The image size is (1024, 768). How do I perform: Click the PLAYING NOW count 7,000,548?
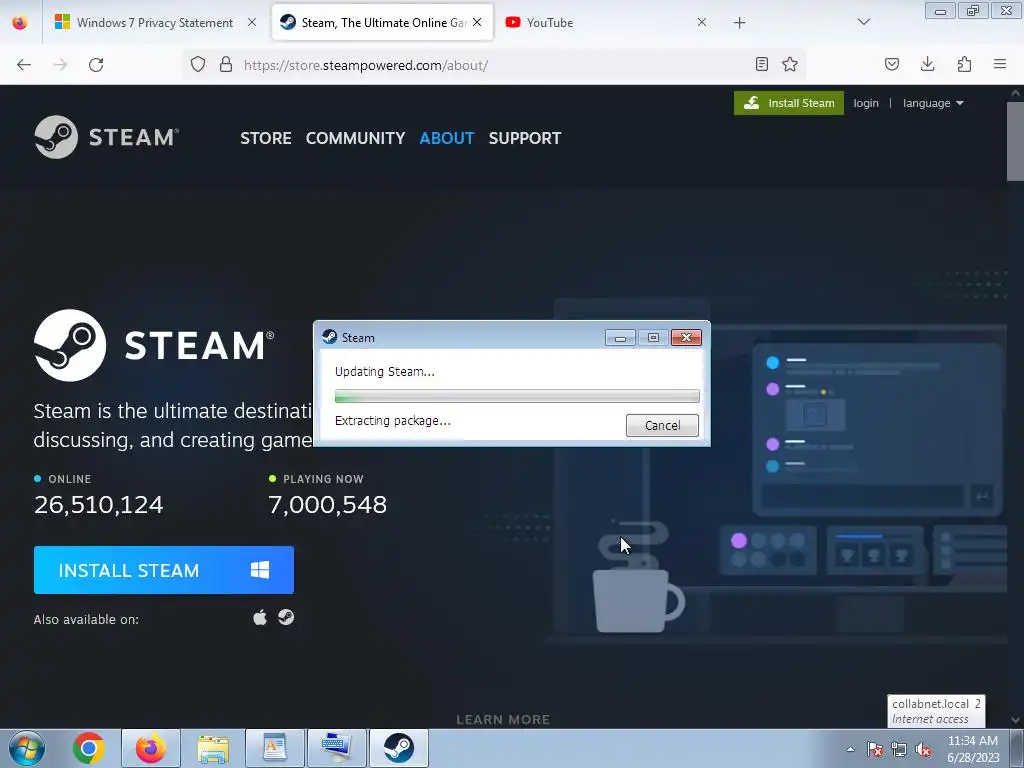[x=328, y=505]
